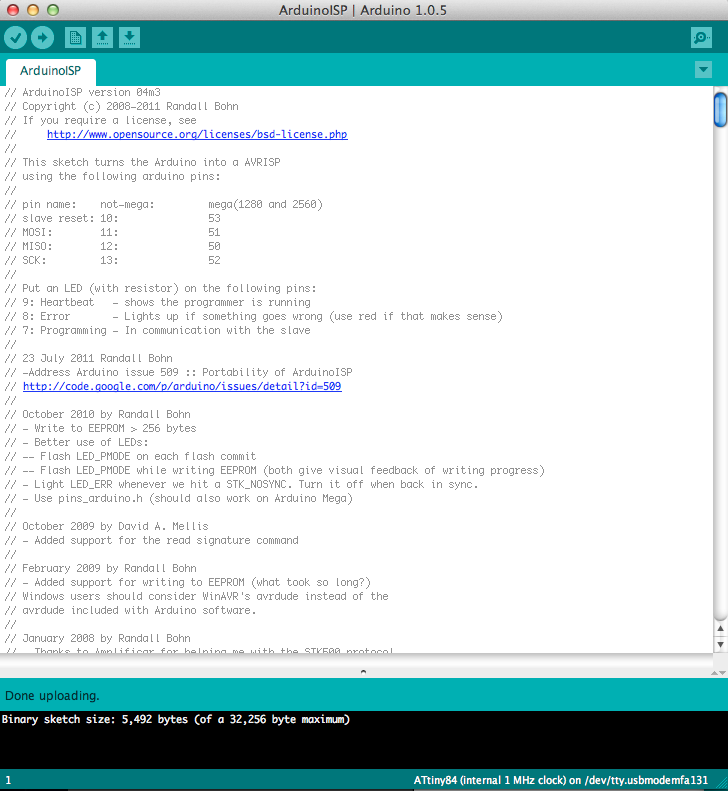Click the 'Use pins_arduino.h' comment line
Viewport: 728px width, 791px height.
(179, 498)
